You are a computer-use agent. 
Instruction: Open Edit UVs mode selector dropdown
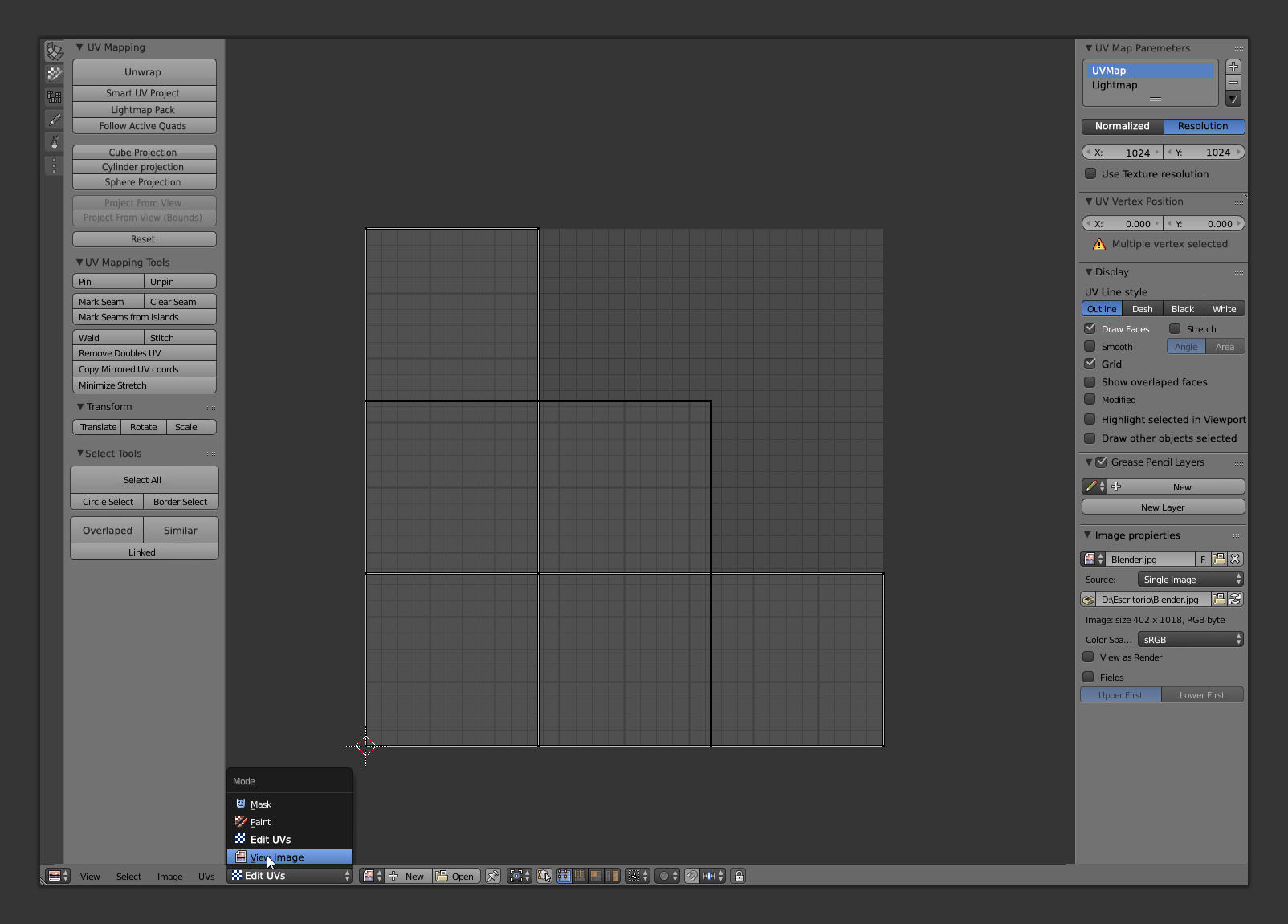290,876
